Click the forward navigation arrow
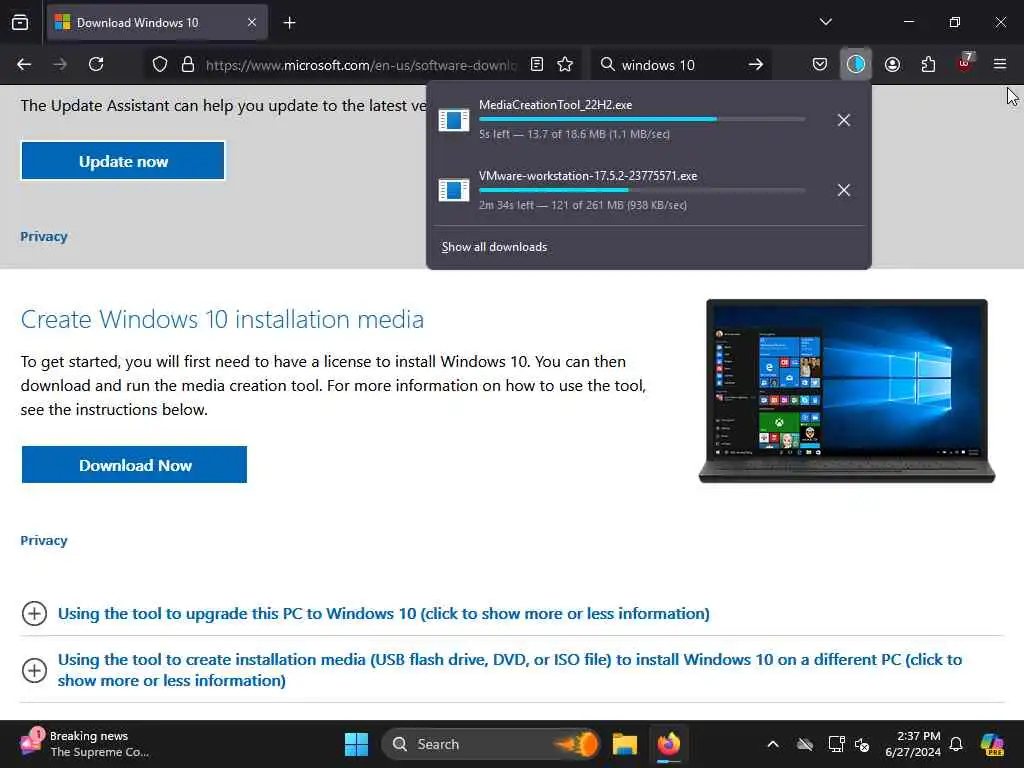Image resolution: width=1024 pixels, height=768 pixels. pyautogui.click(x=60, y=64)
